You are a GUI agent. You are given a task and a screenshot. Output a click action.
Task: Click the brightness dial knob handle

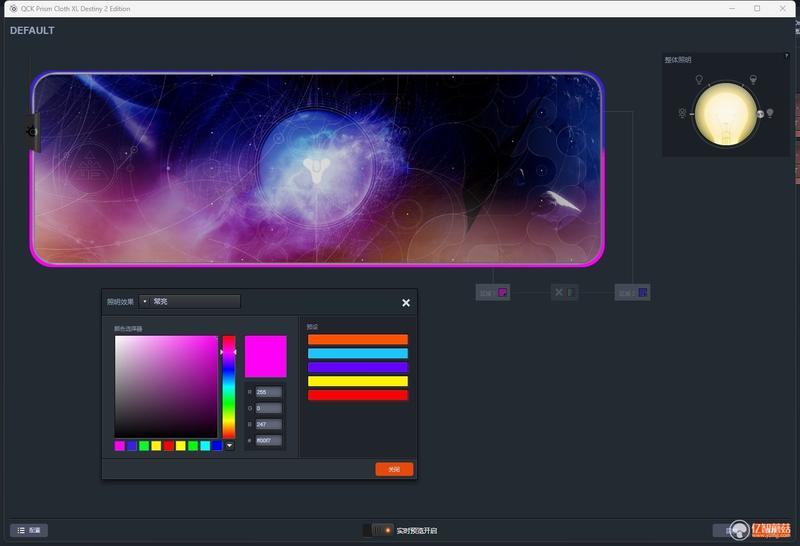[760, 114]
